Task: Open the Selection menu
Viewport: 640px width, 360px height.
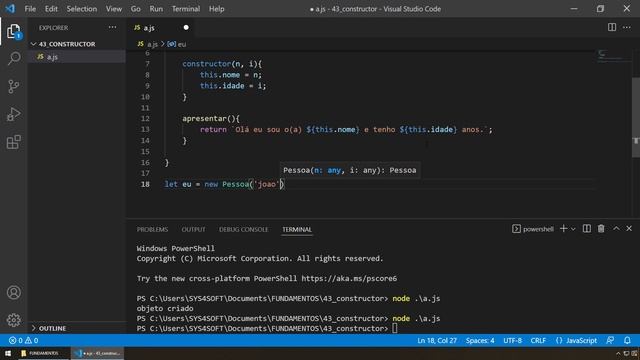Action: click(x=82, y=9)
